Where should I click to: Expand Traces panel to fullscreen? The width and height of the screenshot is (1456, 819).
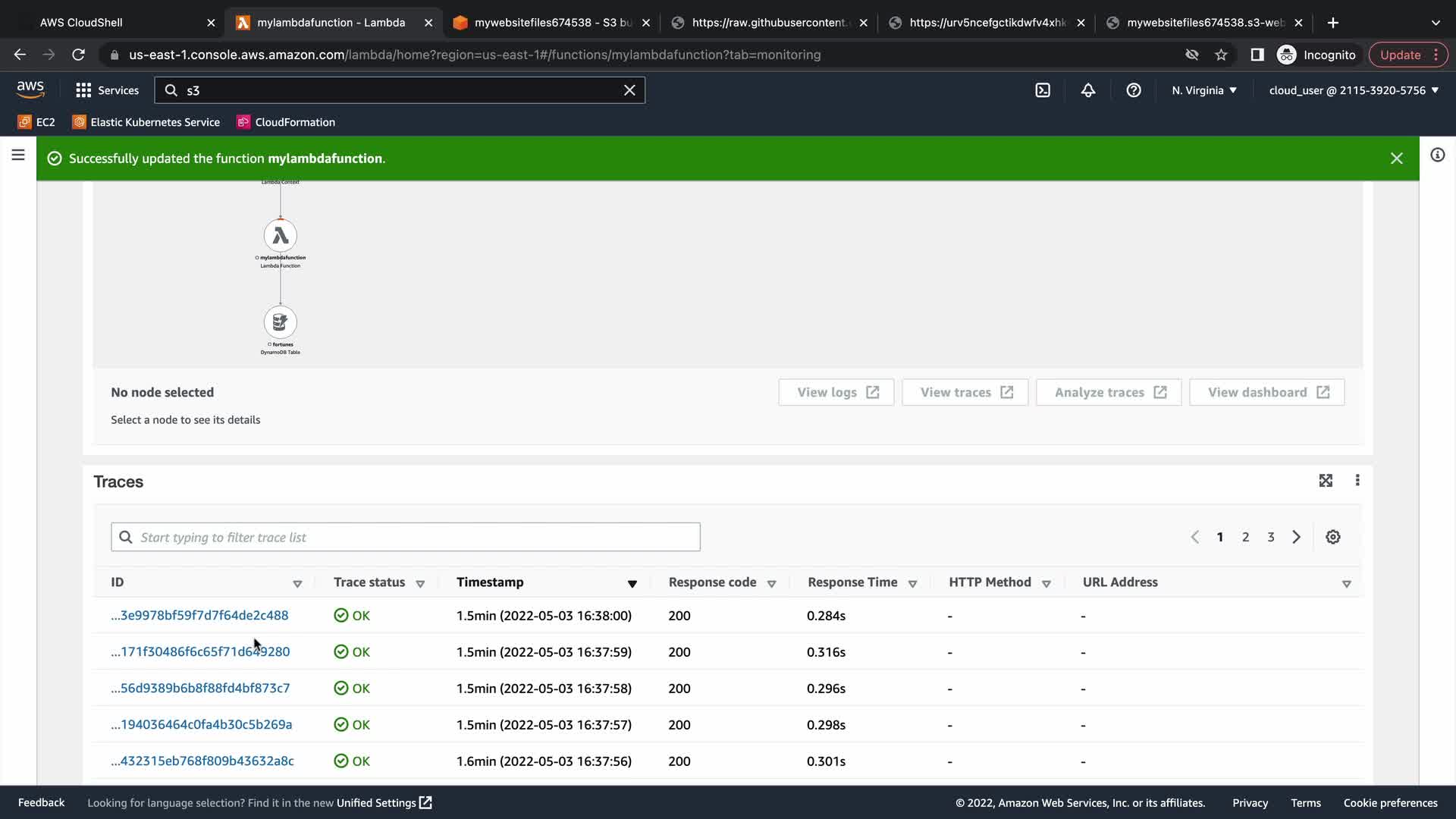(x=1326, y=481)
